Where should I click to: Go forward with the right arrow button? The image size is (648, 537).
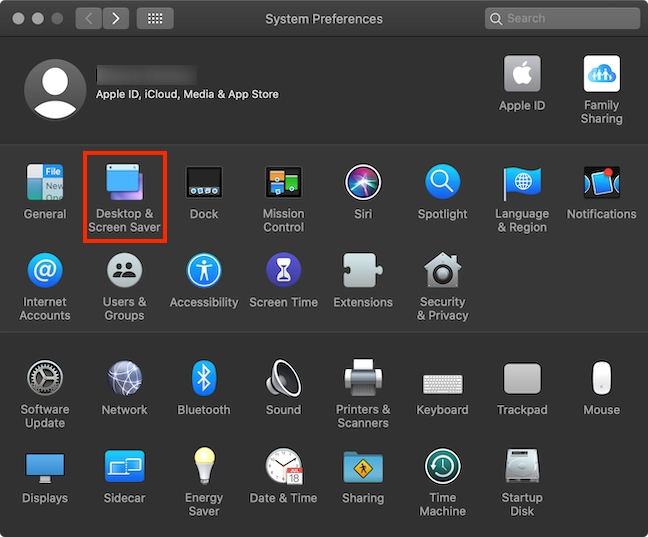pos(116,18)
